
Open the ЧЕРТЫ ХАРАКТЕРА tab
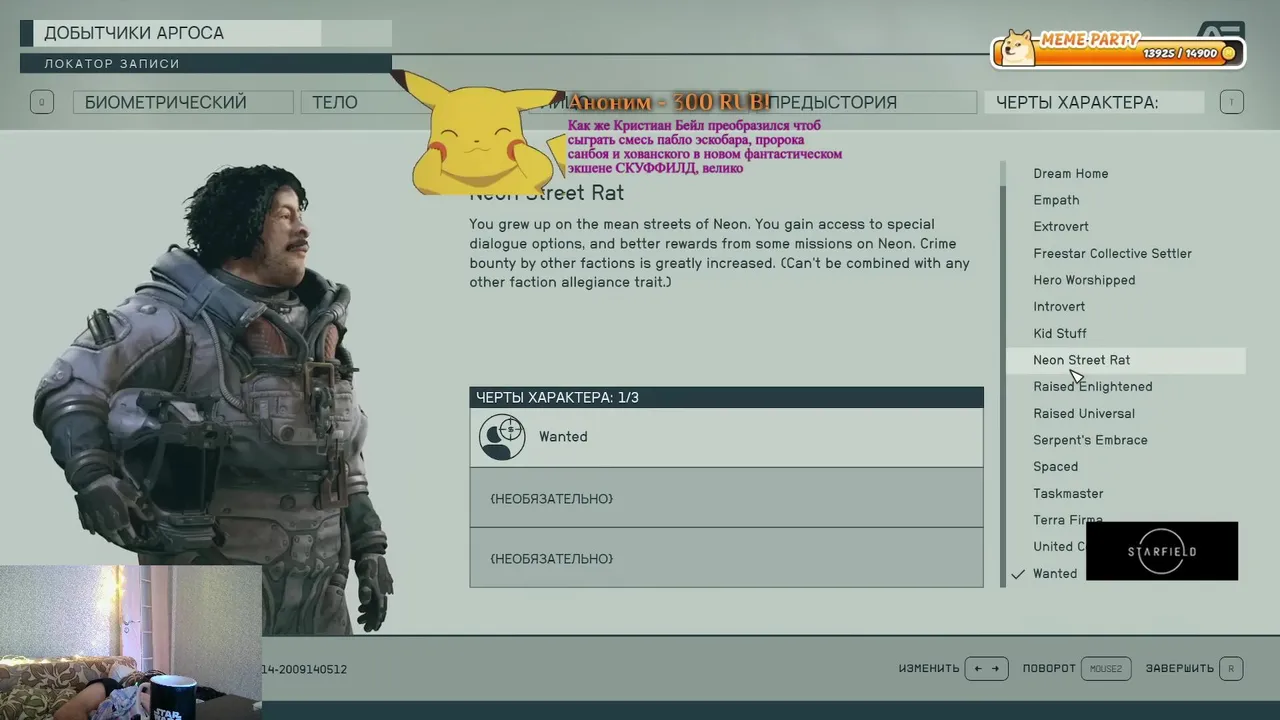1094,102
